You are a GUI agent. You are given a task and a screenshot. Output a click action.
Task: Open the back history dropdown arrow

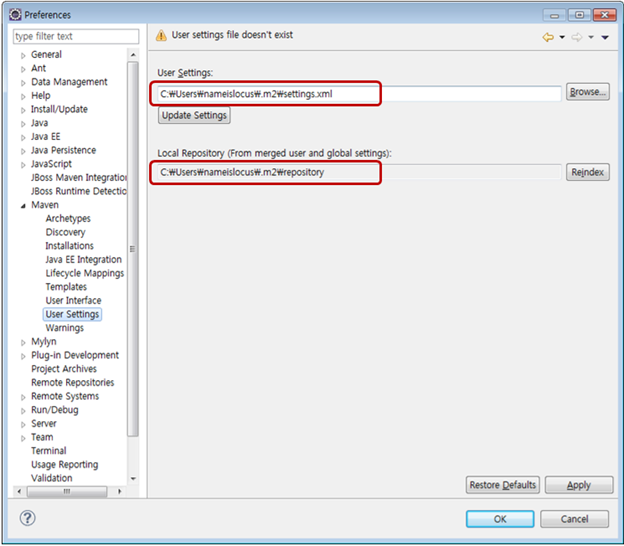click(x=562, y=37)
